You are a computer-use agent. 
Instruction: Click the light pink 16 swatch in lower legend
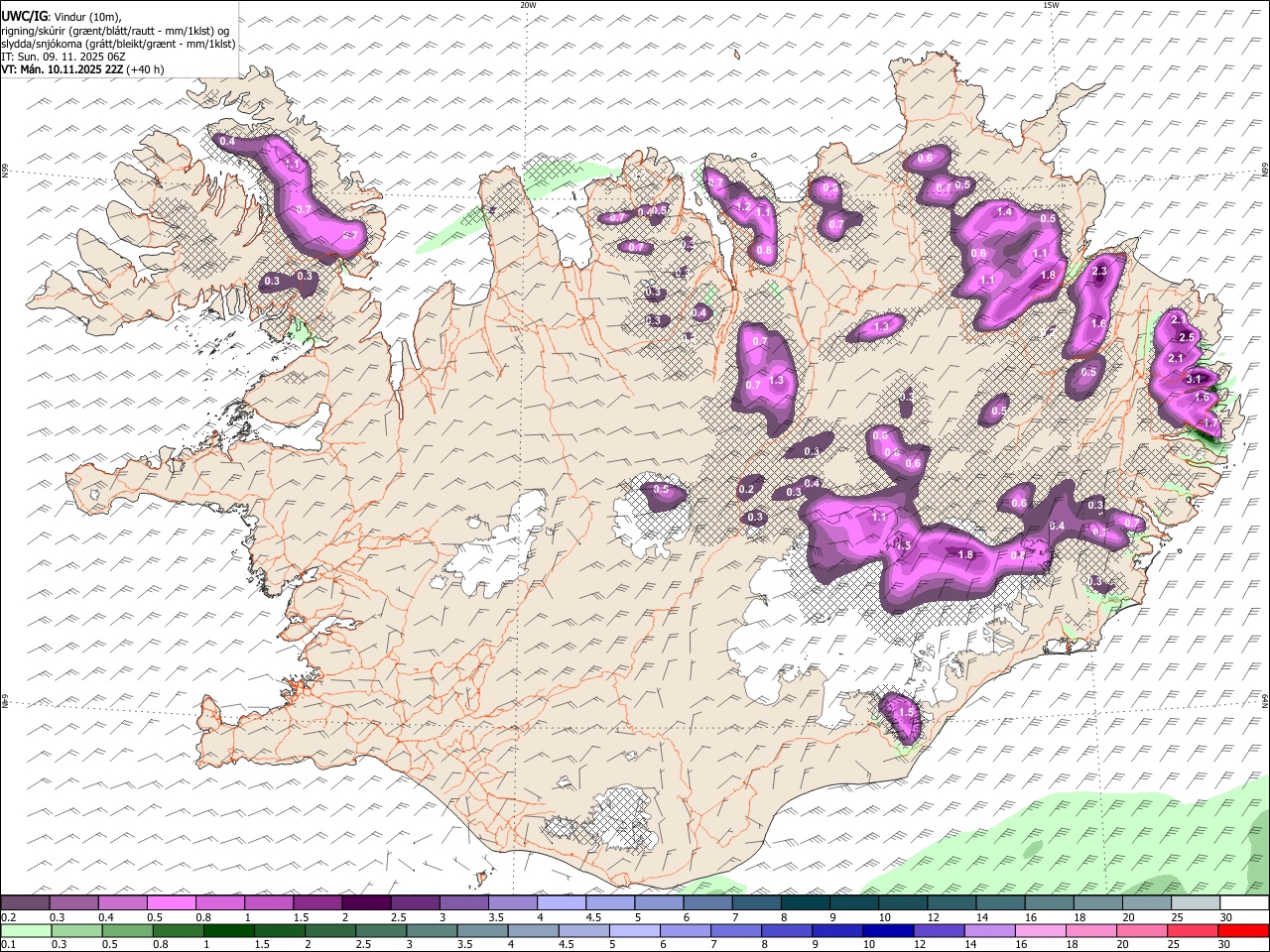(1039, 931)
